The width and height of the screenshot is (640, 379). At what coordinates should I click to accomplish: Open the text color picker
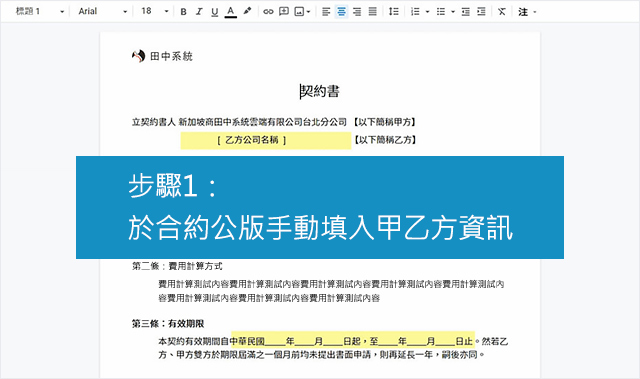click(x=231, y=12)
